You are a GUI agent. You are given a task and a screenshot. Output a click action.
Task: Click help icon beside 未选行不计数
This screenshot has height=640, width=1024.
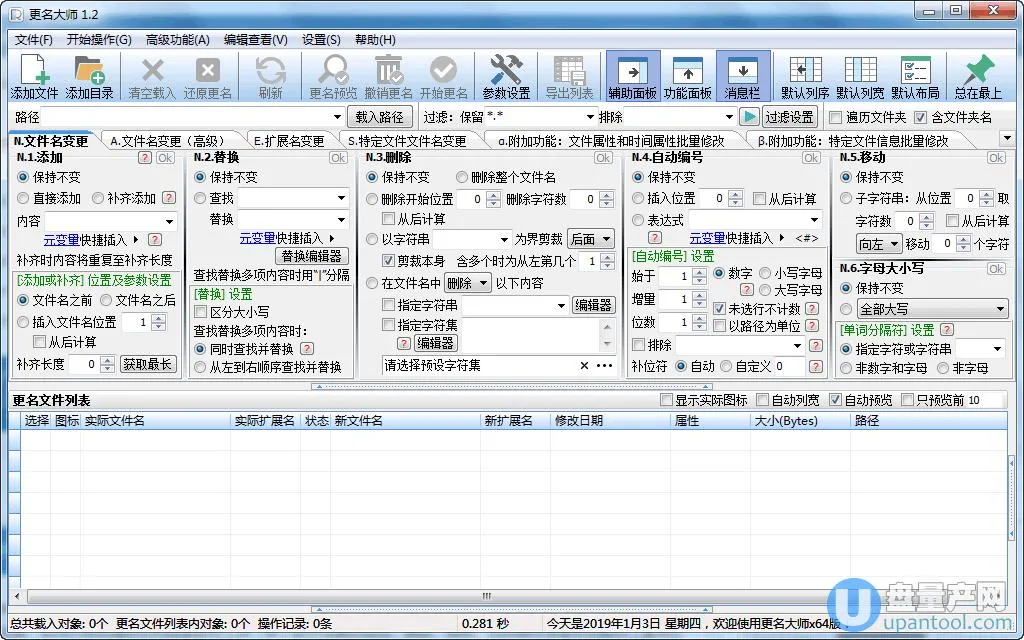coord(812,308)
